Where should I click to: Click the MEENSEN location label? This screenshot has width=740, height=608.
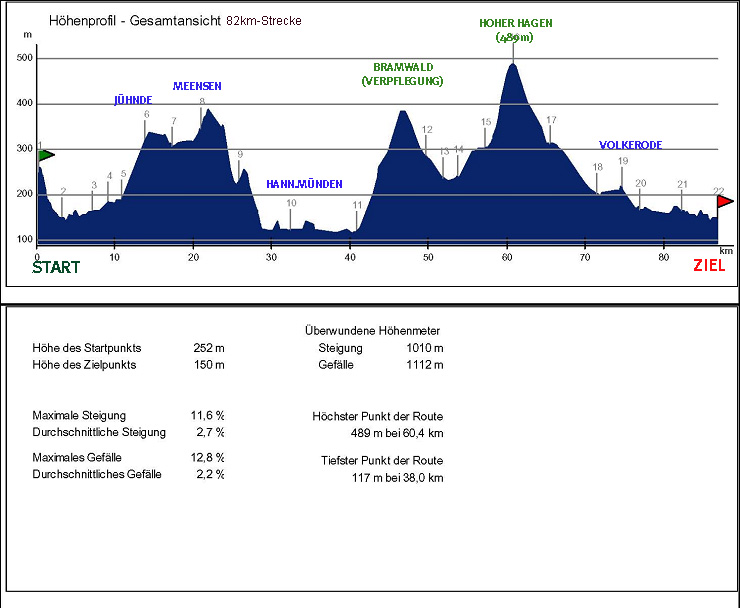[196, 86]
